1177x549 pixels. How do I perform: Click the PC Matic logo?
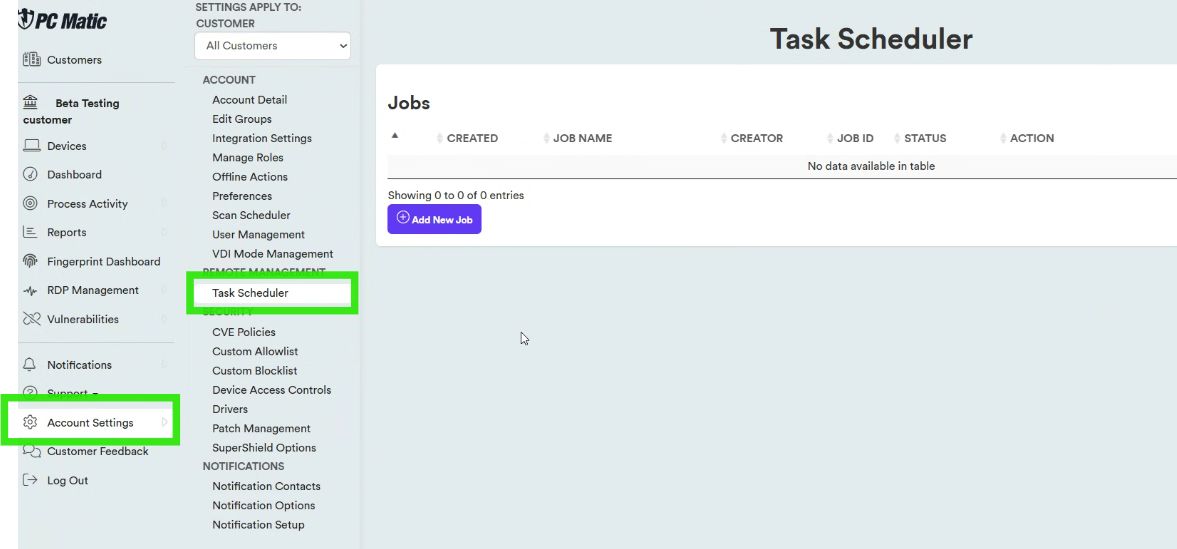[63, 20]
